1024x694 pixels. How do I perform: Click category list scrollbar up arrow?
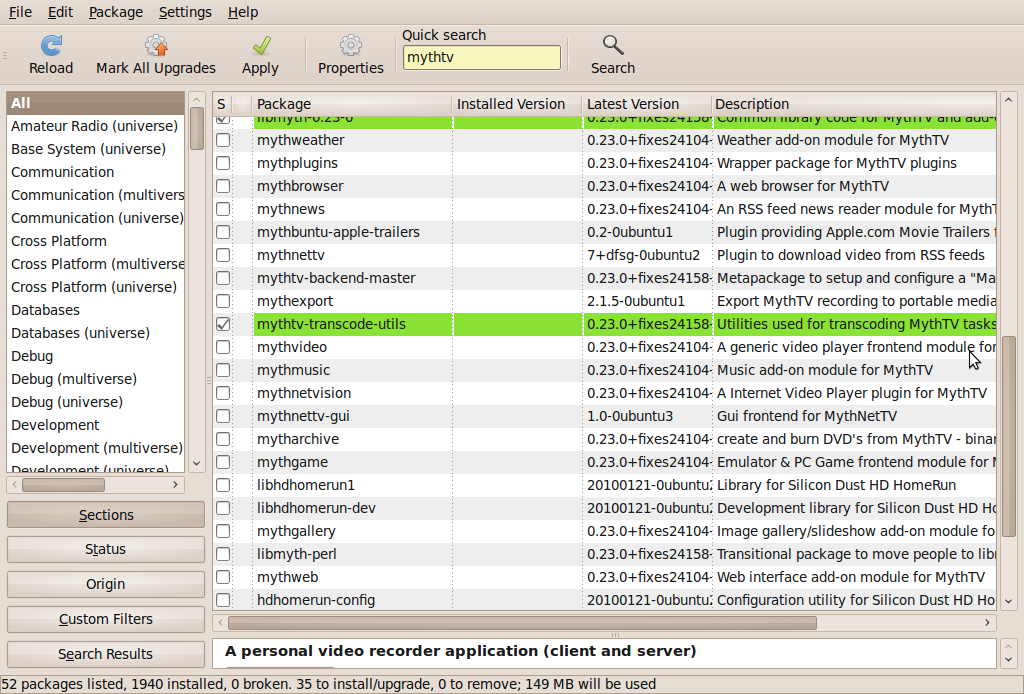coord(197,99)
